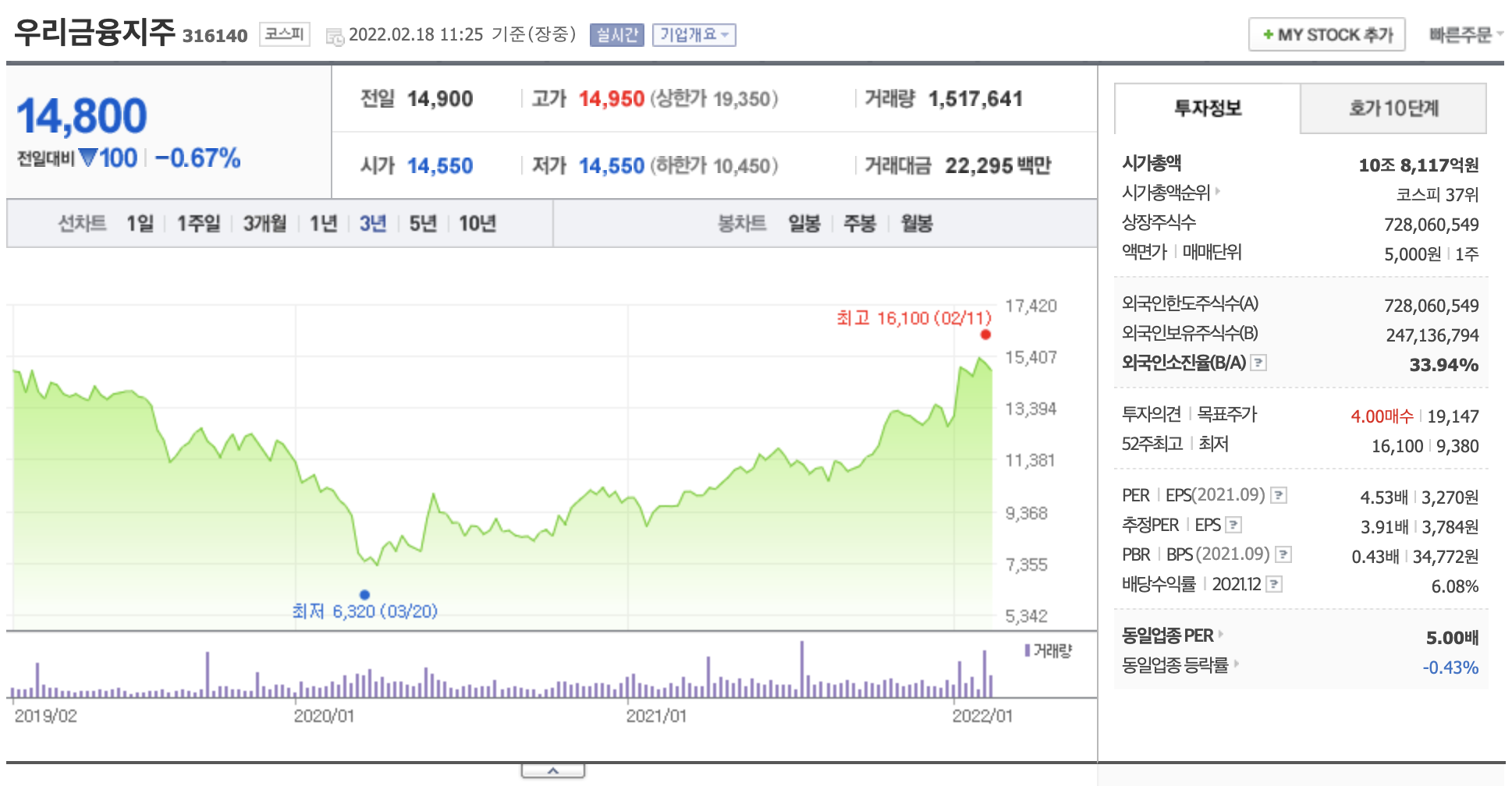Select the 3년 line chart period
The image size is (1512, 786).
click(373, 224)
